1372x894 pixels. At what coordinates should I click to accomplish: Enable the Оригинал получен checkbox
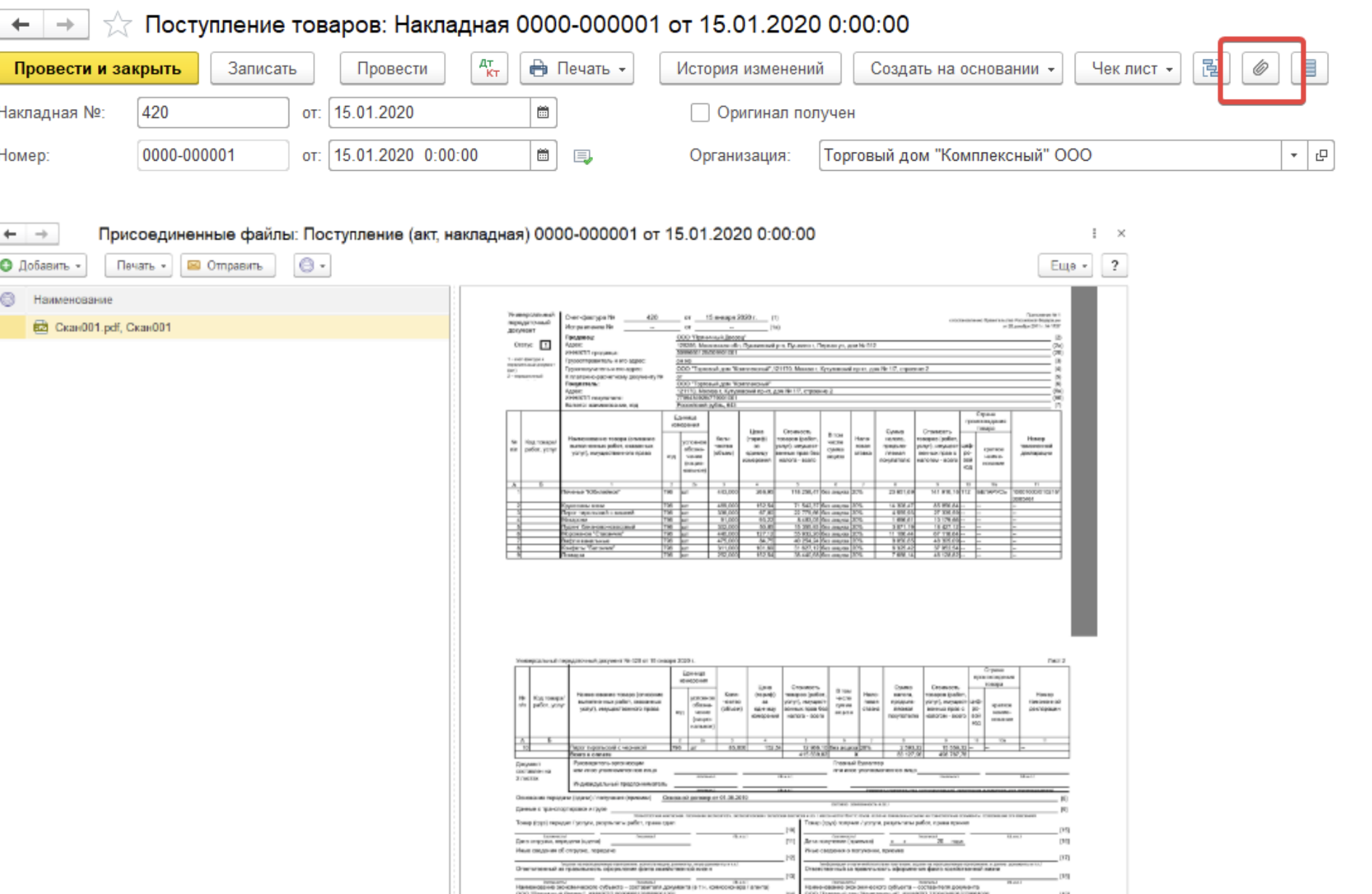click(x=700, y=113)
